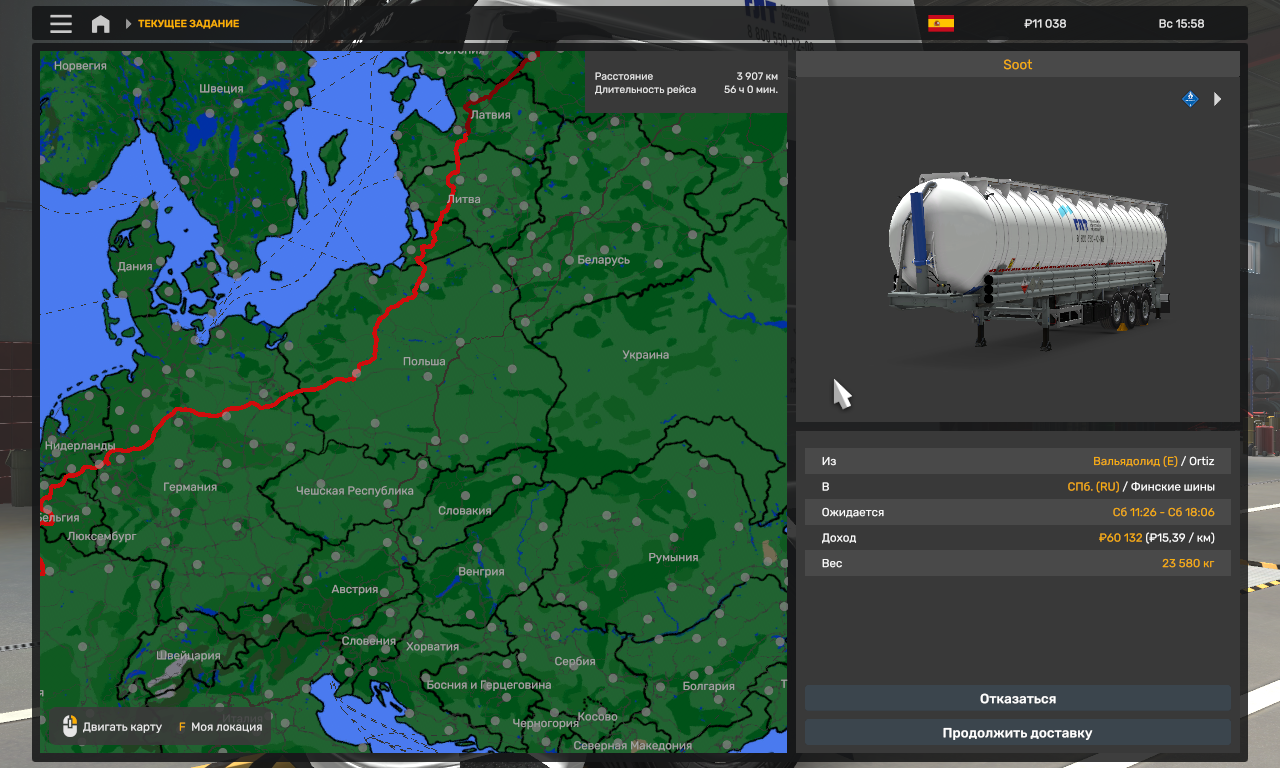Screen dimensions: 1280x768
Task: Click the Расстояние label
Action: (x=624, y=76)
